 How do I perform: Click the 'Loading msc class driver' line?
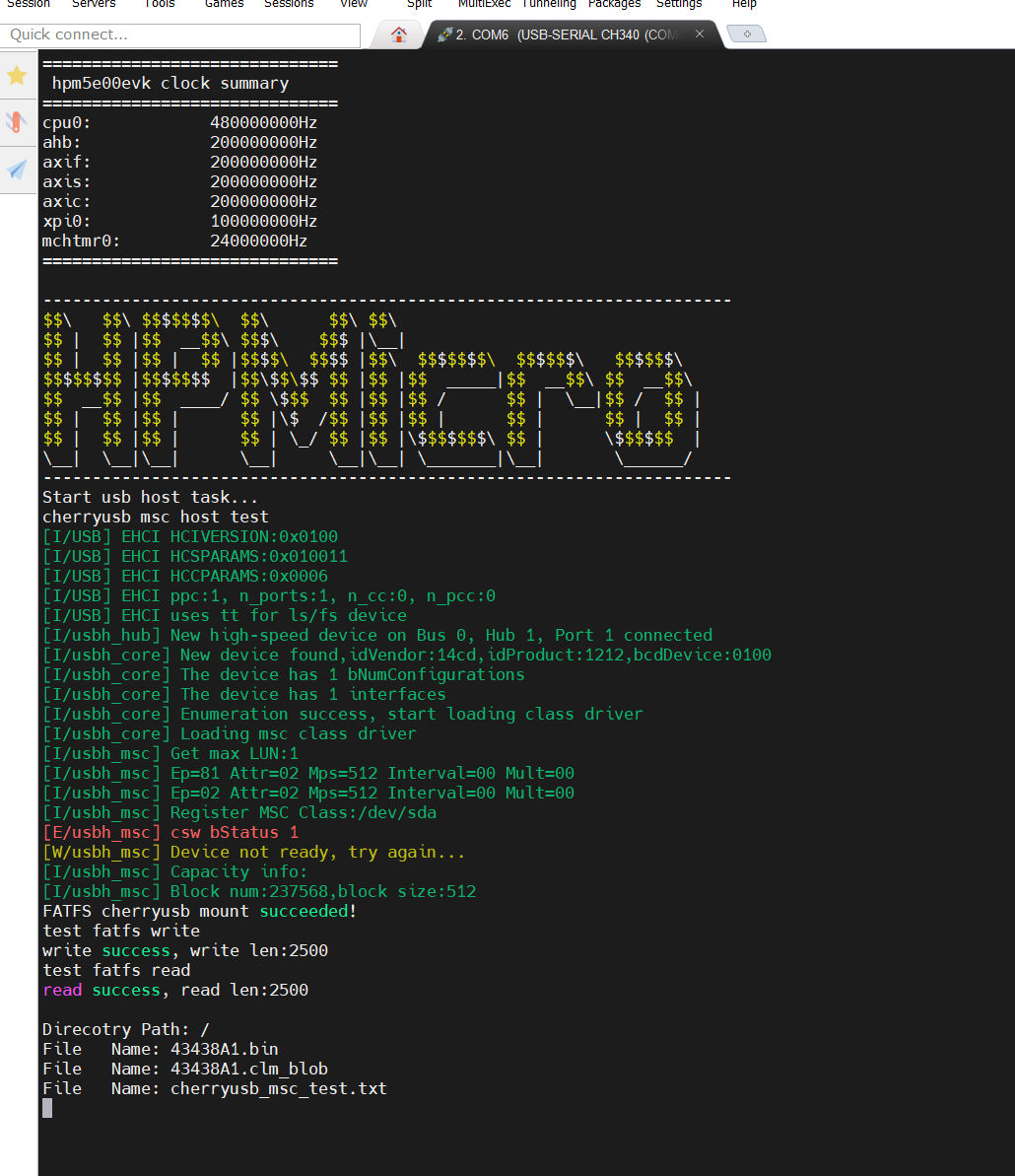(230, 733)
